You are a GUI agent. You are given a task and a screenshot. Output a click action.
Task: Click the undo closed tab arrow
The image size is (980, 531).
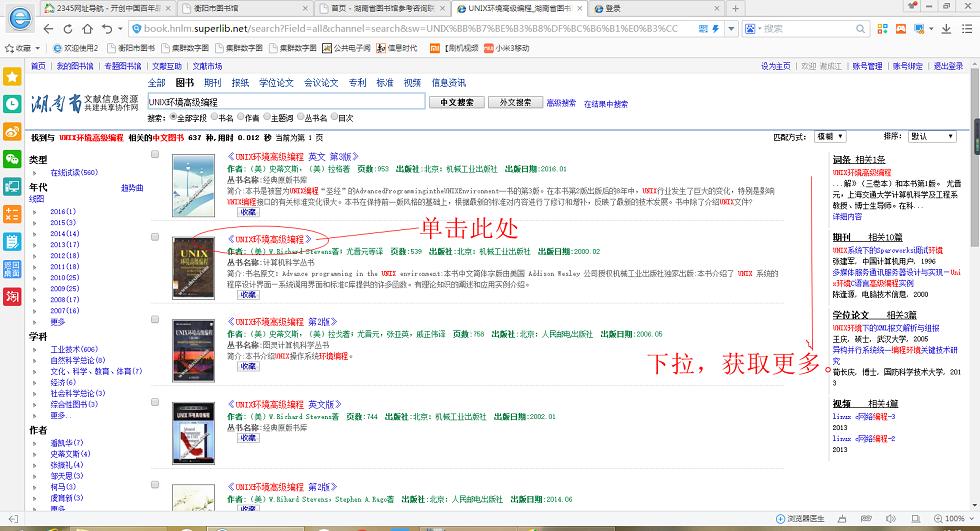[x=107, y=29]
